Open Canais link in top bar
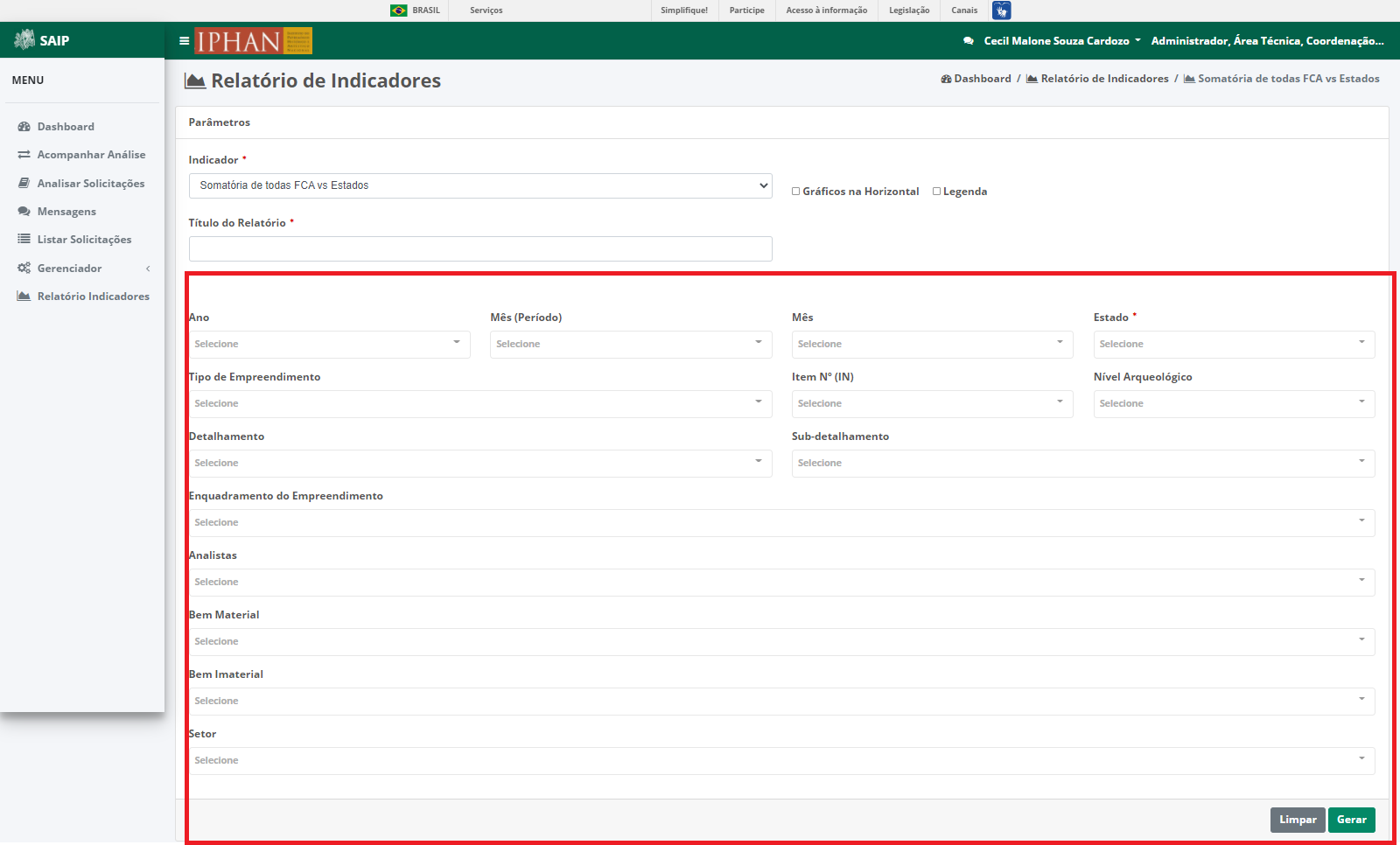This screenshot has height=845, width=1400. click(x=964, y=10)
